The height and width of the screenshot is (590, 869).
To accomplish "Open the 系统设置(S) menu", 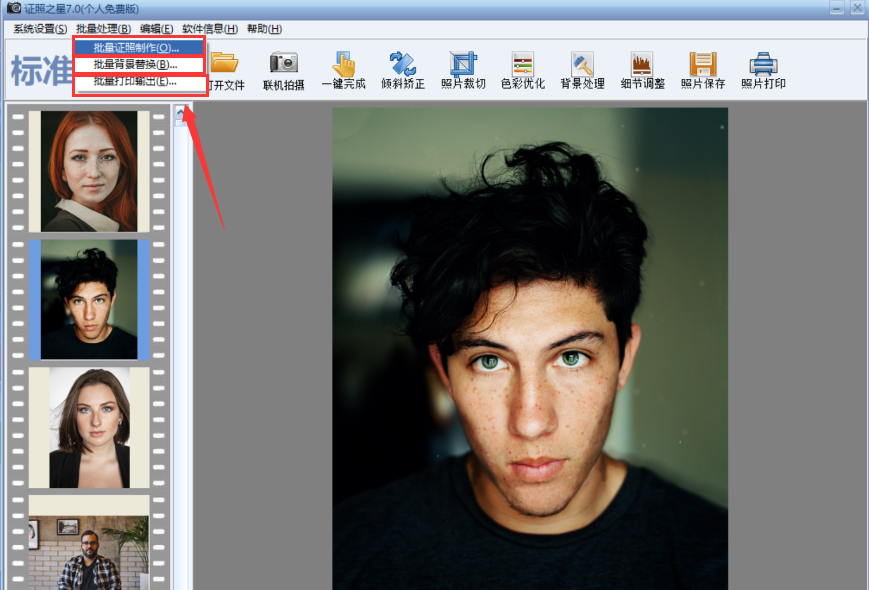I will pos(40,29).
